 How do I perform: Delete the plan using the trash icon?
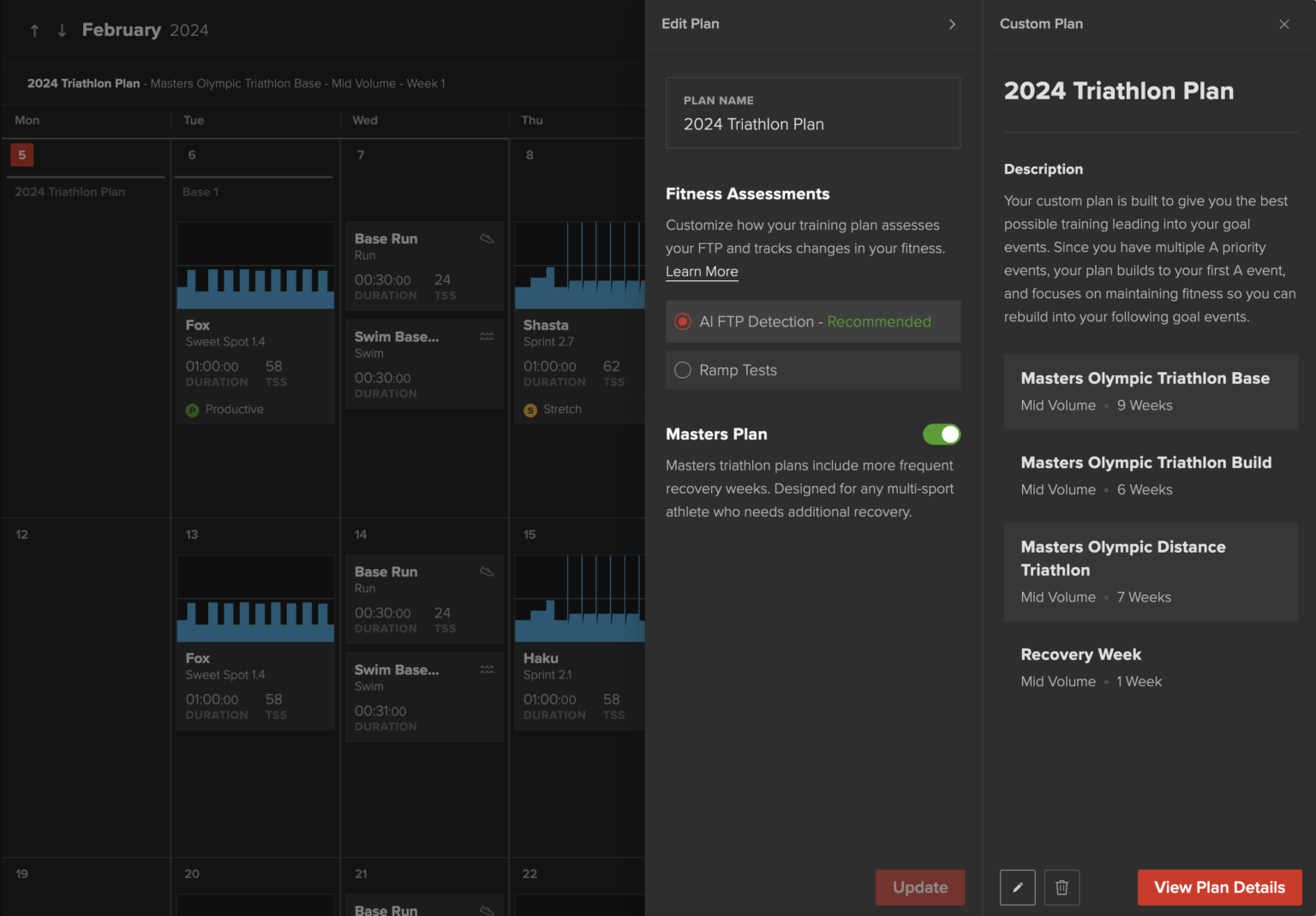pyautogui.click(x=1062, y=887)
